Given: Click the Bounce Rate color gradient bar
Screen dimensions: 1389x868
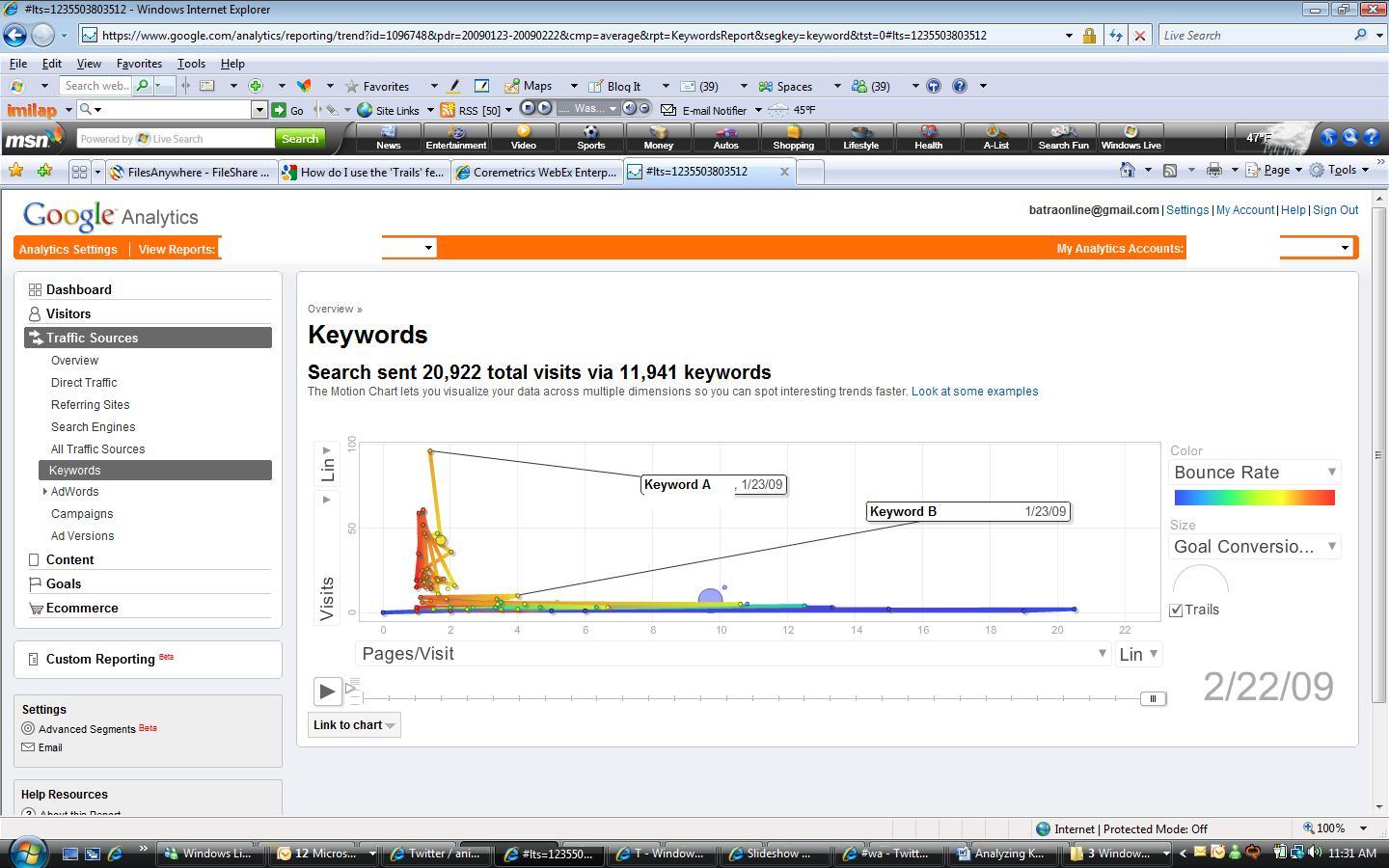Looking at the screenshot, I should click(1254, 498).
